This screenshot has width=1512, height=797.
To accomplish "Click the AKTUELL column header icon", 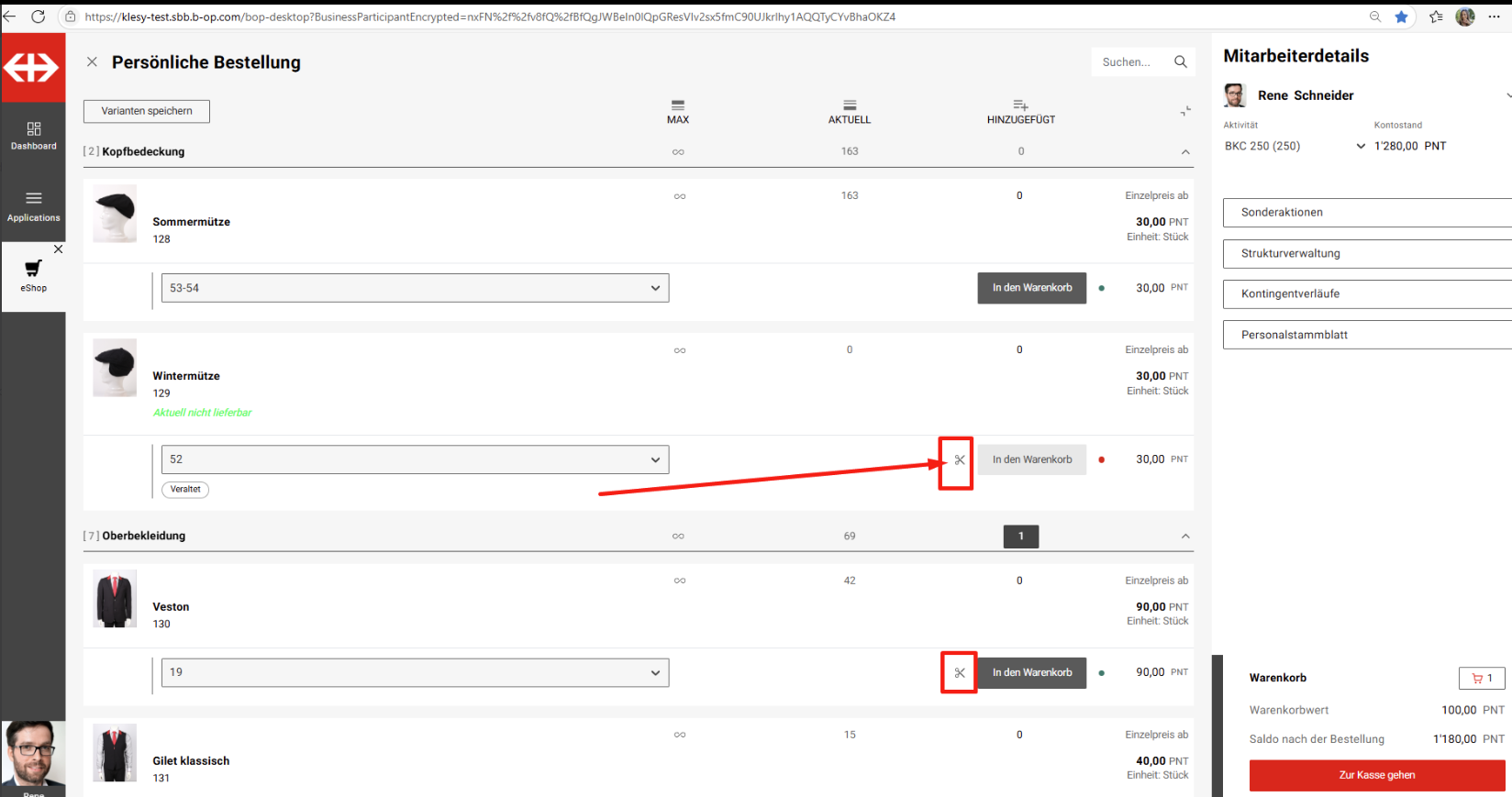I will click(850, 105).
